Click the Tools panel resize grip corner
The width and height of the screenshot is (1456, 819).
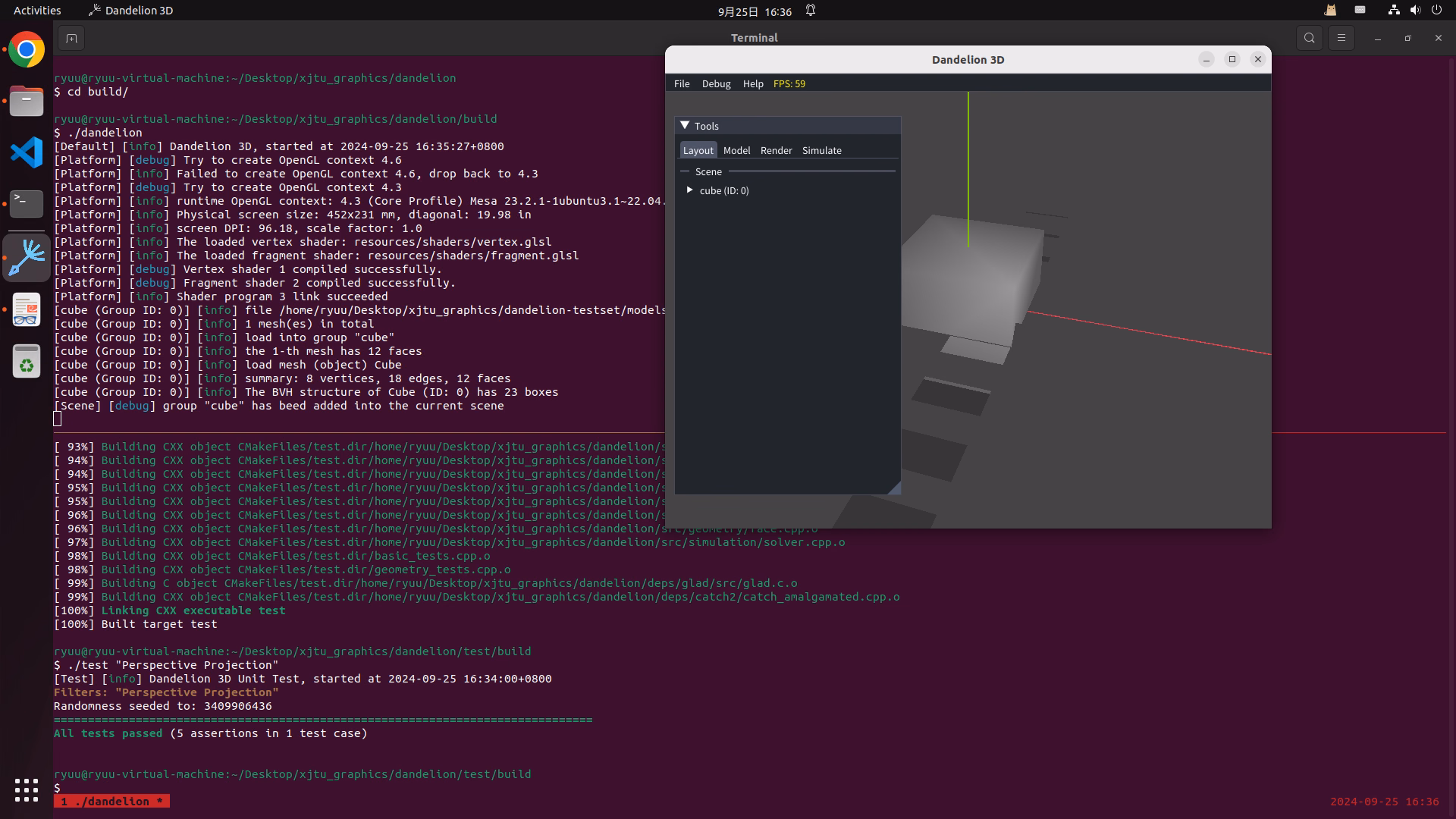pyautogui.click(x=895, y=488)
